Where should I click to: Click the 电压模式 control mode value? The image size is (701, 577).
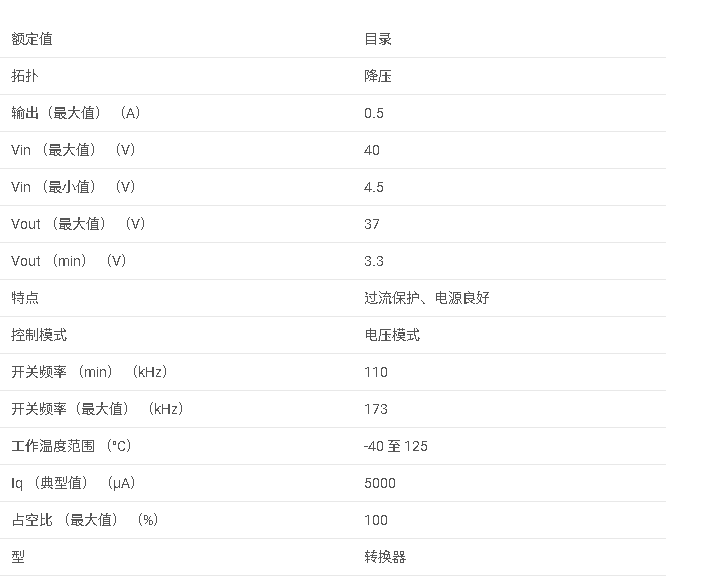pos(391,335)
